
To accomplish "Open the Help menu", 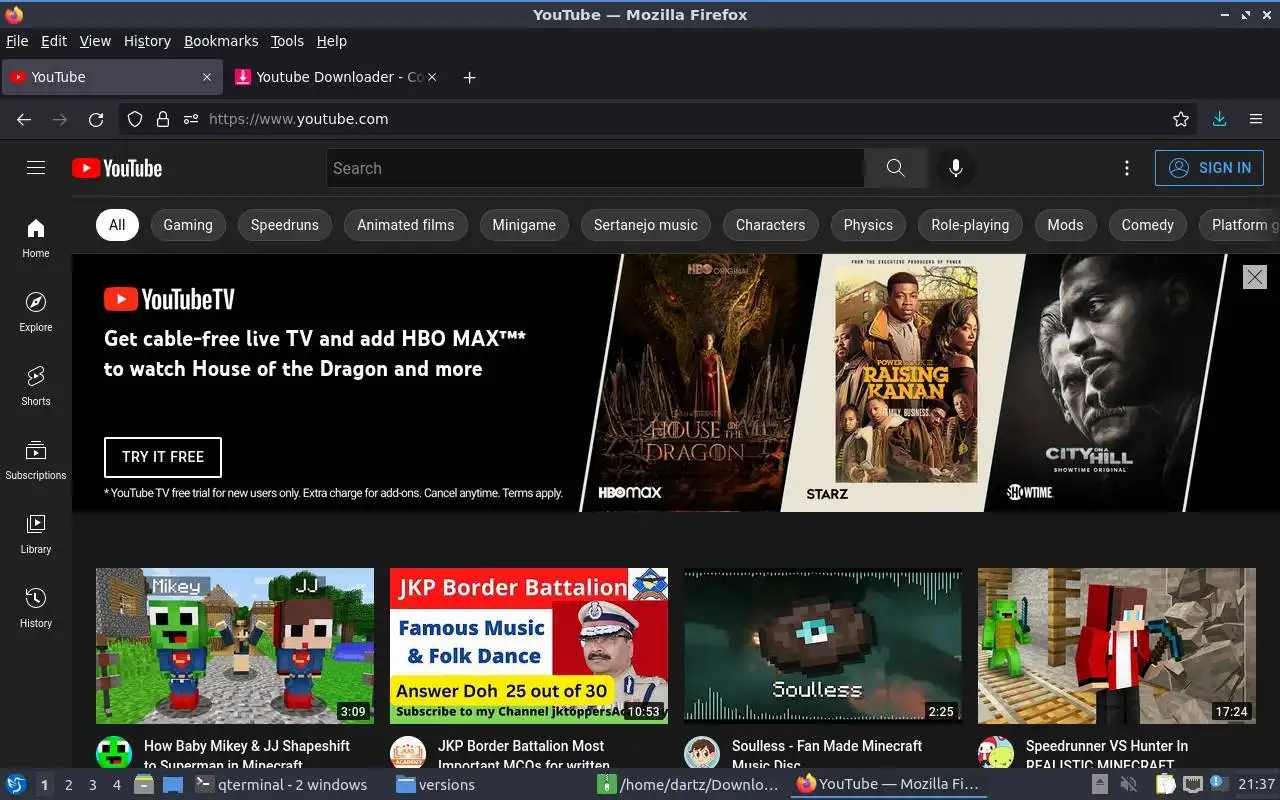I will click(x=332, y=41).
